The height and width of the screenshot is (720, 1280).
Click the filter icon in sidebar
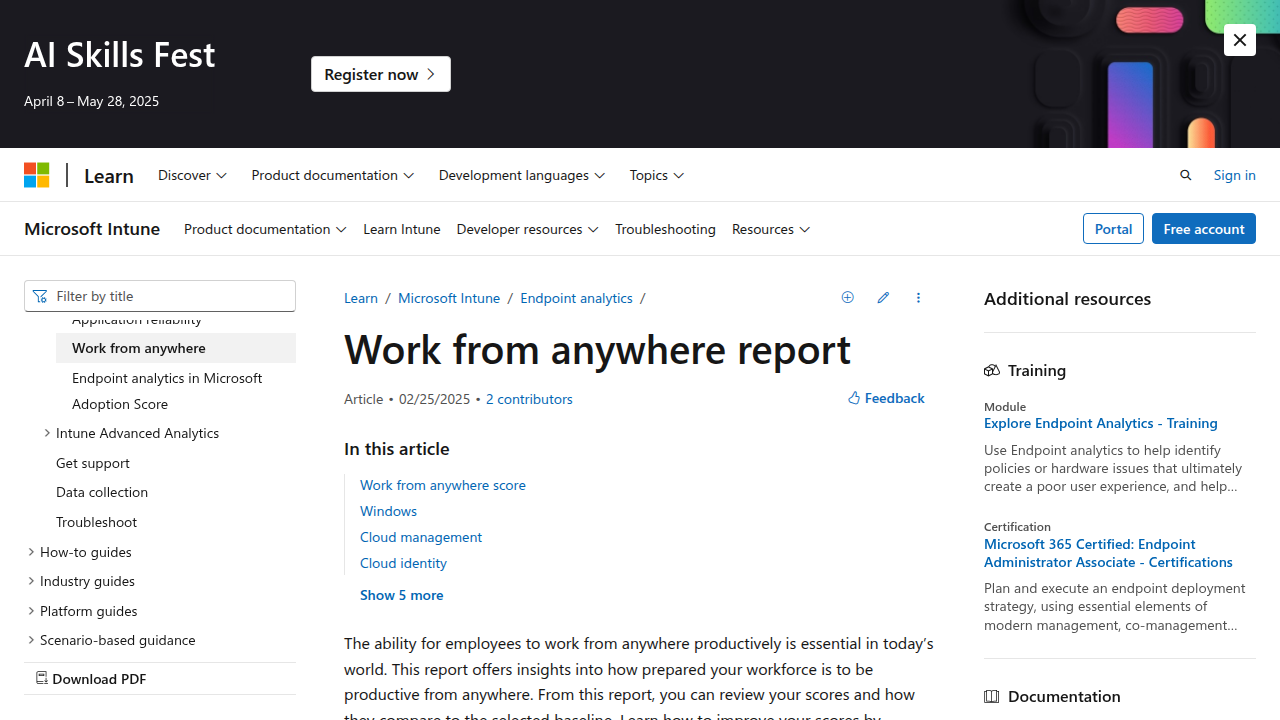tap(40, 296)
